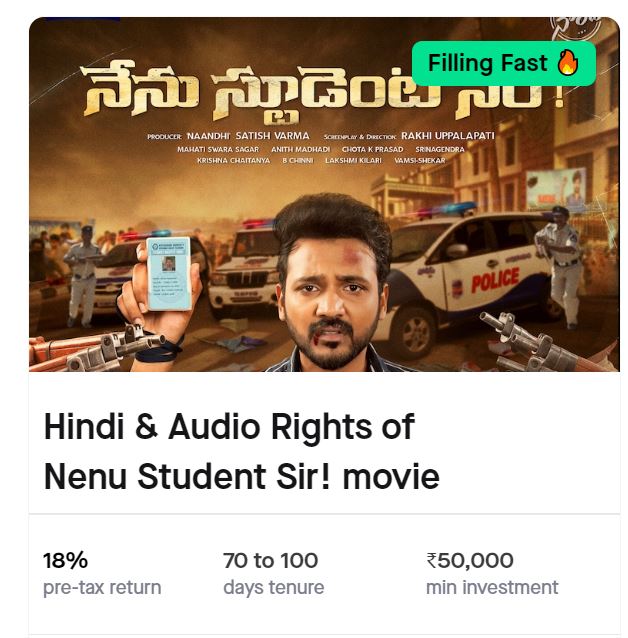This screenshot has height=638, width=628.
Task: Click the fire emoji icon
Action: pyautogui.click(x=568, y=63)
